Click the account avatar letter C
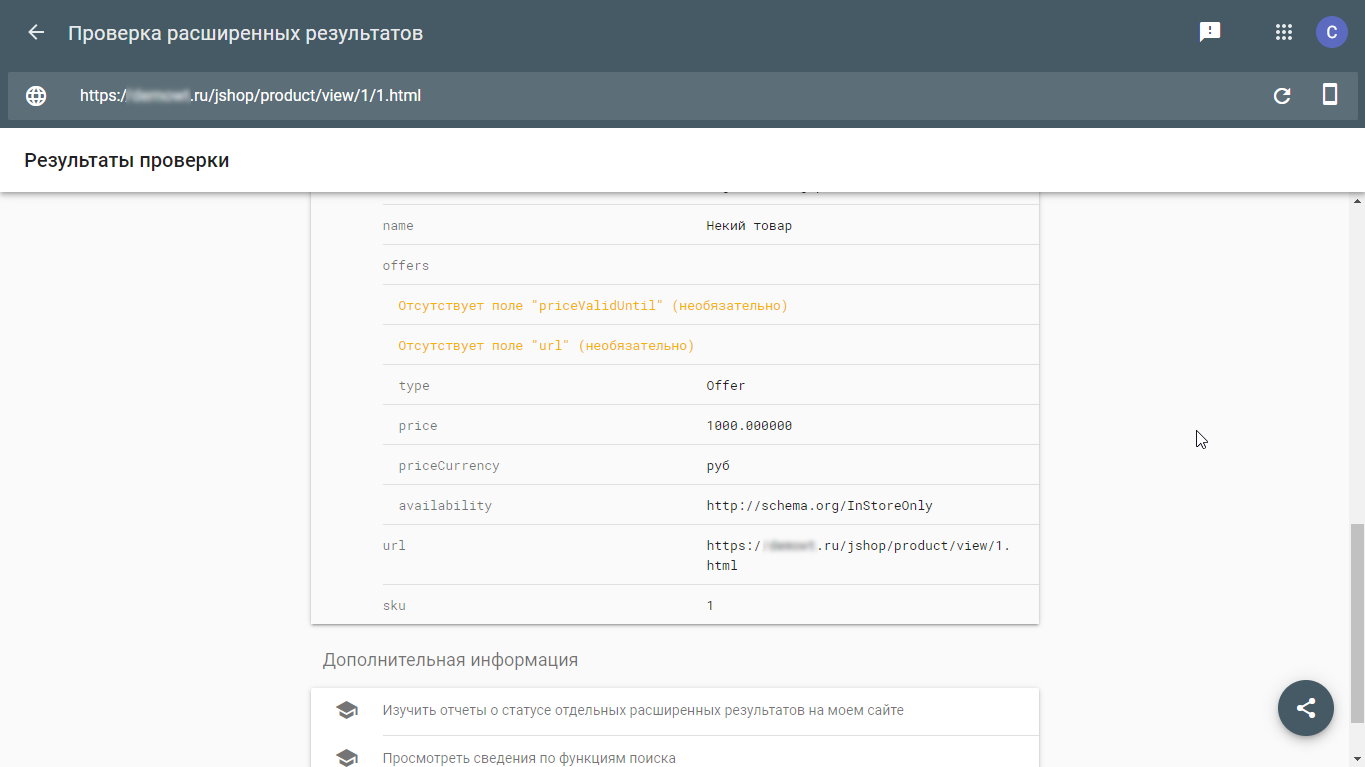 tap(1331, 33)
